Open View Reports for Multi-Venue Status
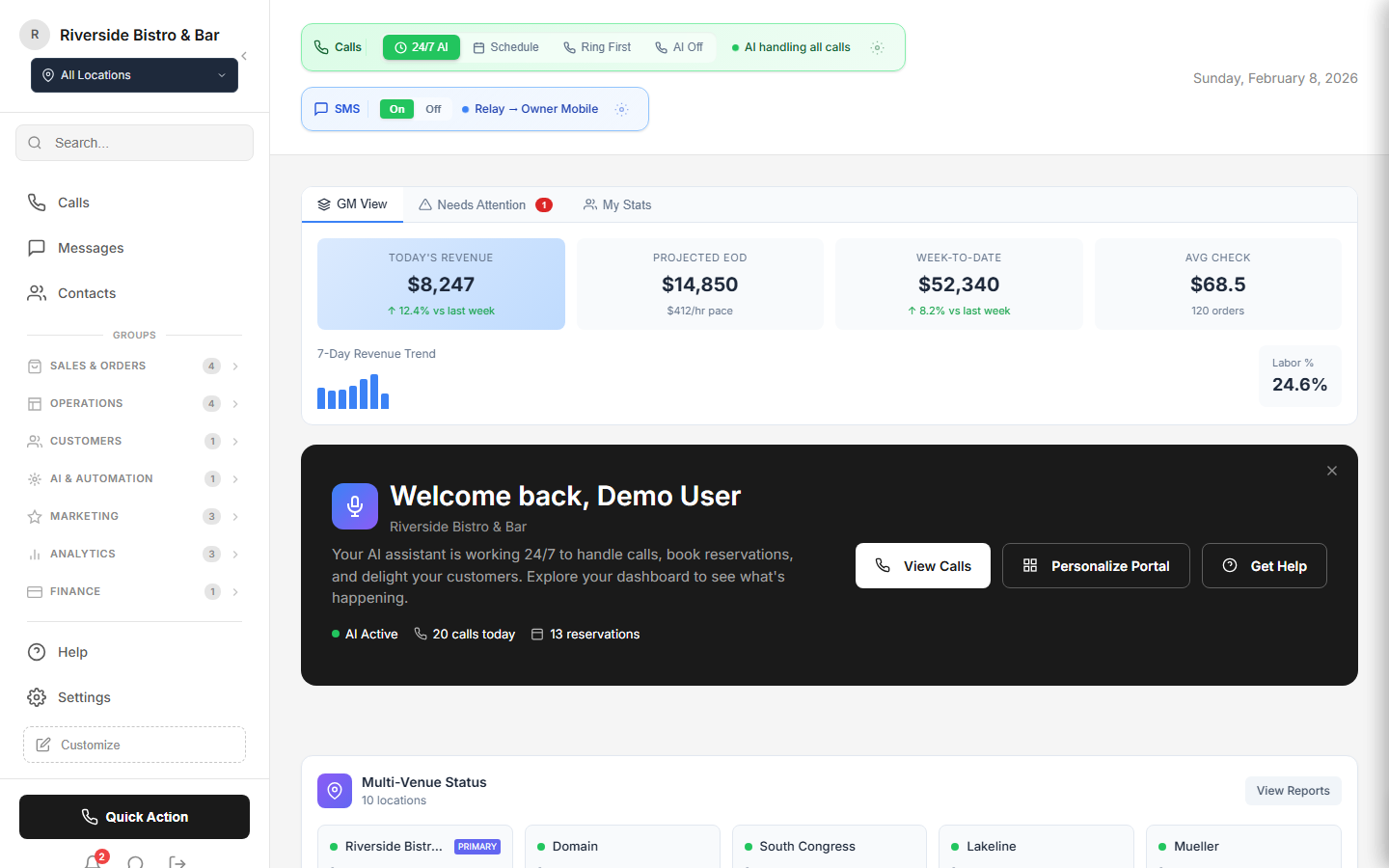Viewport: 1389px width, 868px height. click(x=1293, y=790)
